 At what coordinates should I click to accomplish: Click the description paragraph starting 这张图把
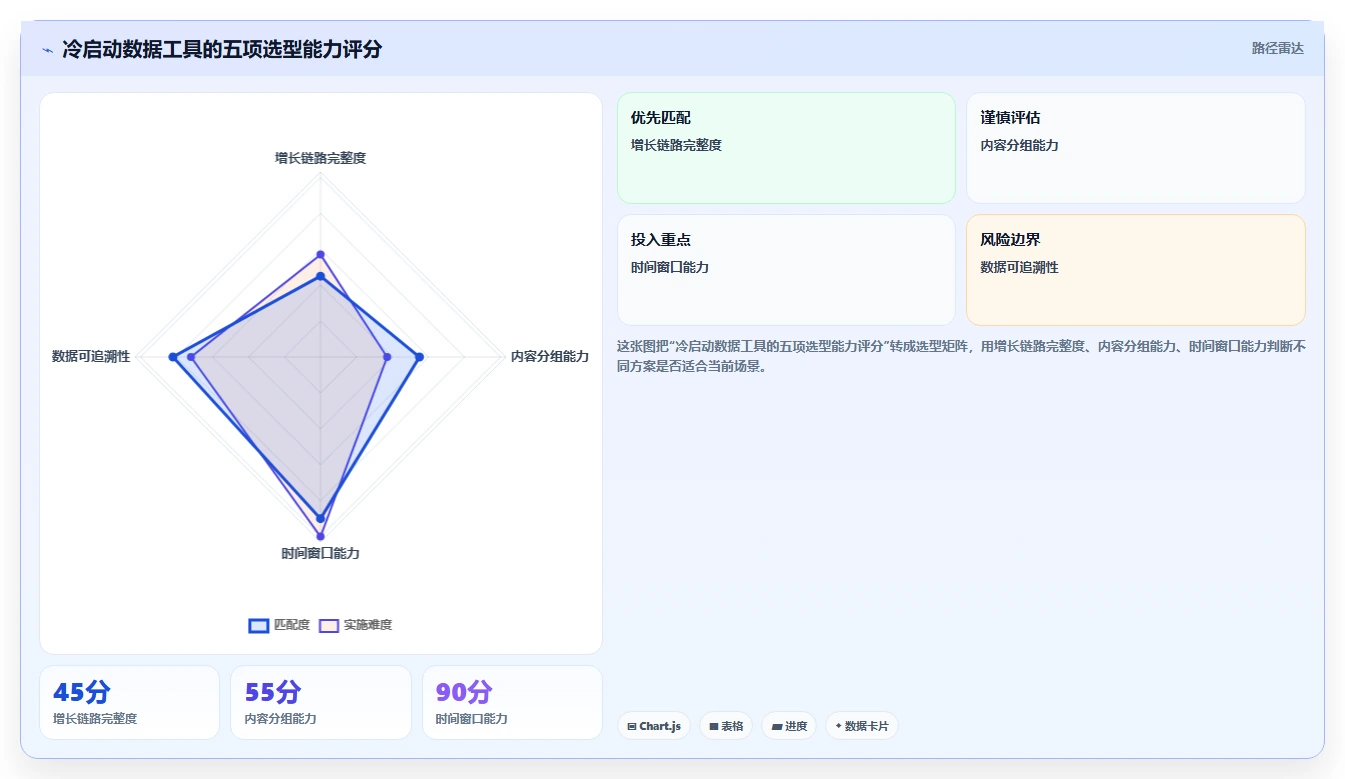coord(961,356)
